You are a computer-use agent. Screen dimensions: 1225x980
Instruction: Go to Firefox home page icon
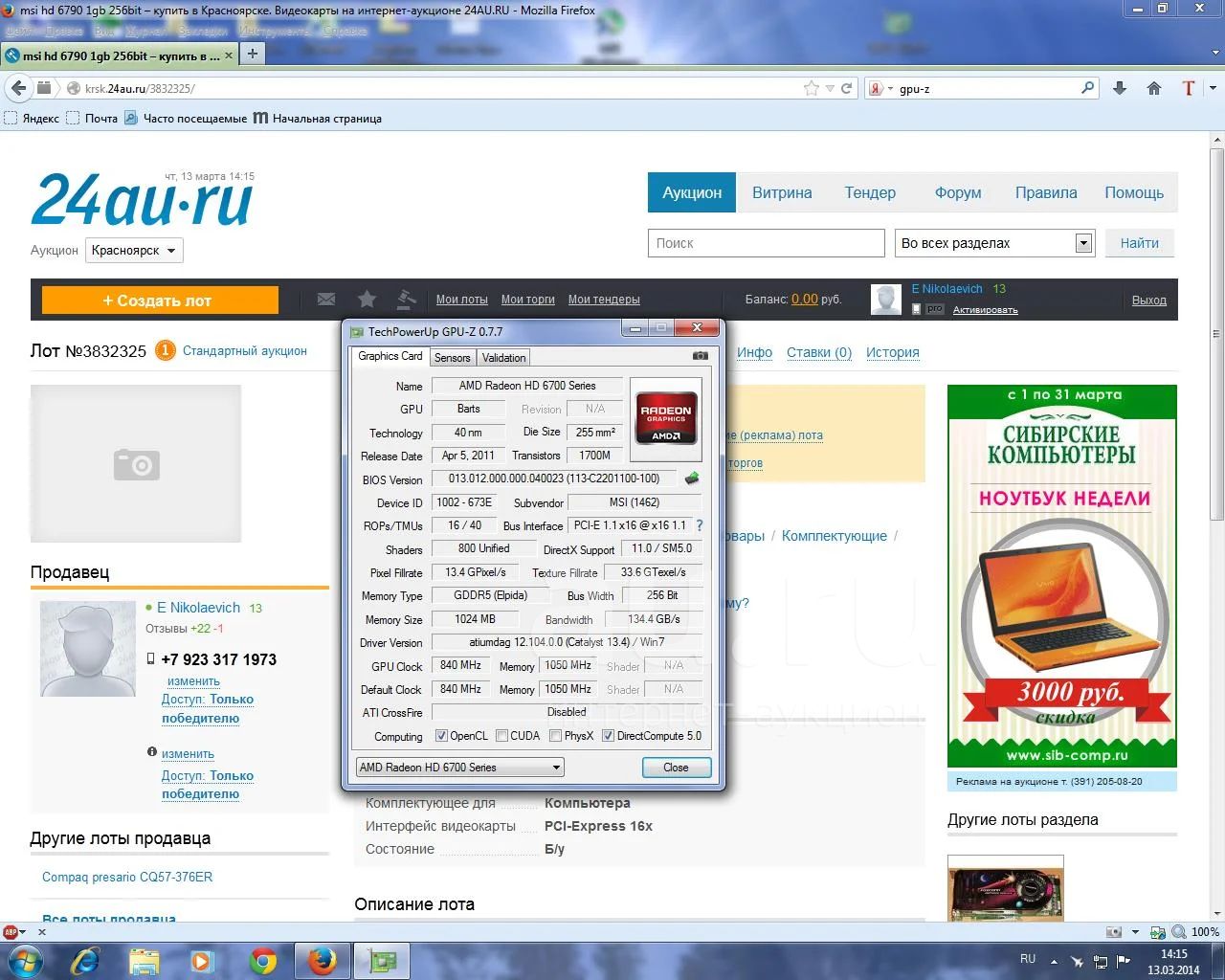coord(1154,88)
